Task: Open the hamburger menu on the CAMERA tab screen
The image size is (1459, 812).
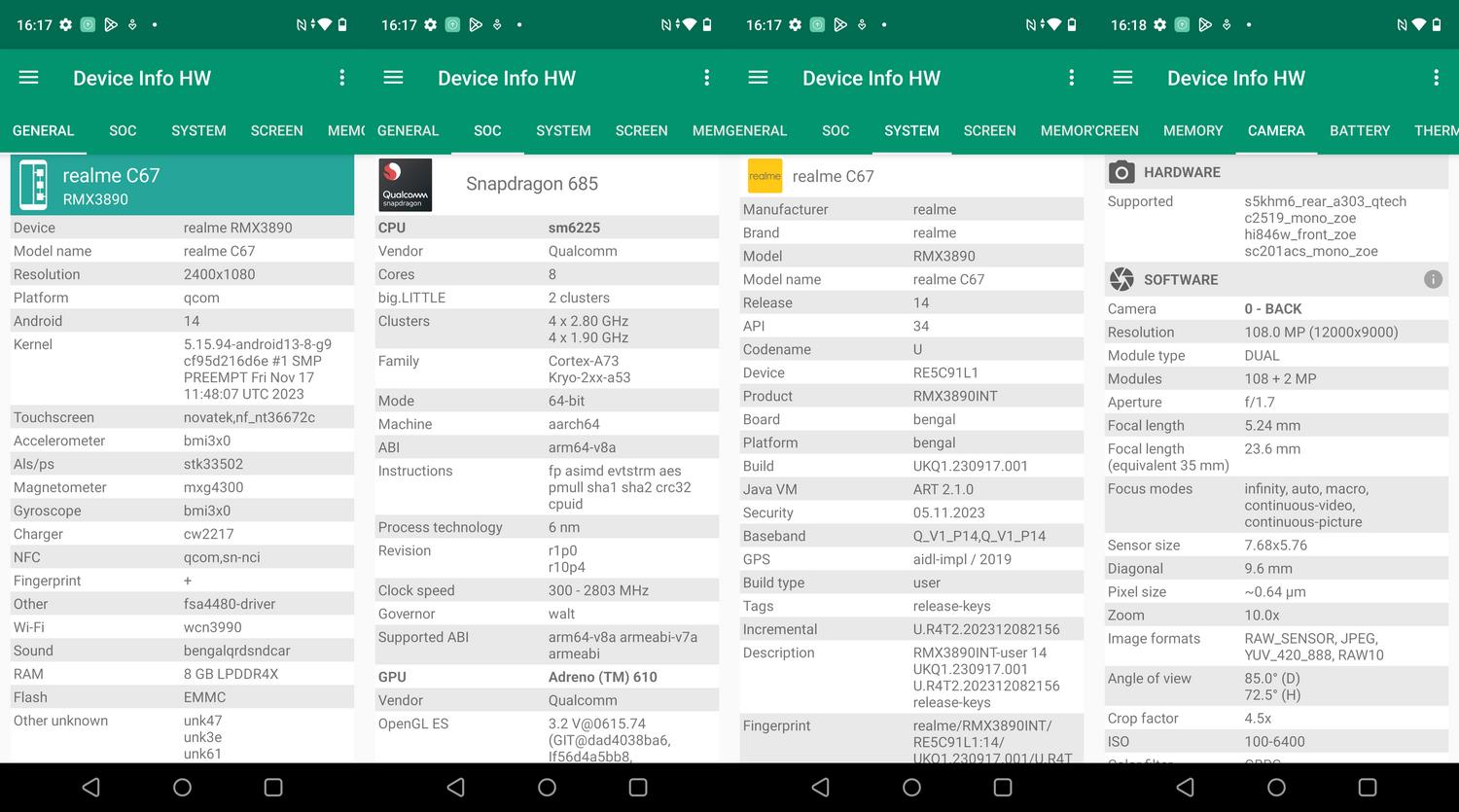Action: (x=1122, y=77)
